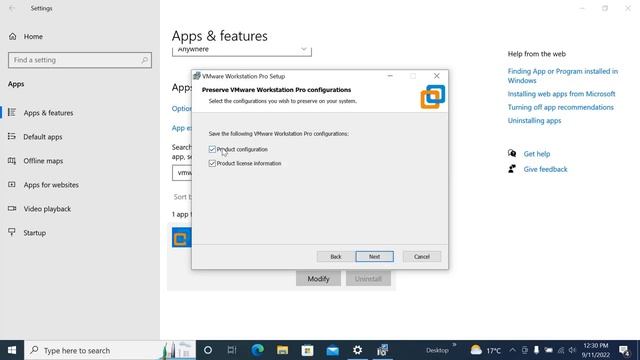Open Cortana from the taskbar
This screenshot has height=360, width=640.
[x=208, y=350]
